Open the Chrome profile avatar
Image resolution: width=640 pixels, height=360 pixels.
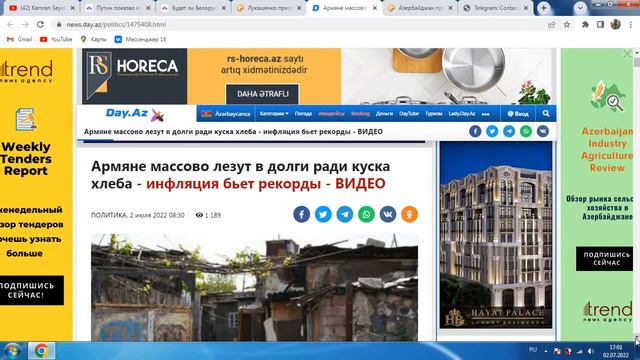tap(616, 24)
